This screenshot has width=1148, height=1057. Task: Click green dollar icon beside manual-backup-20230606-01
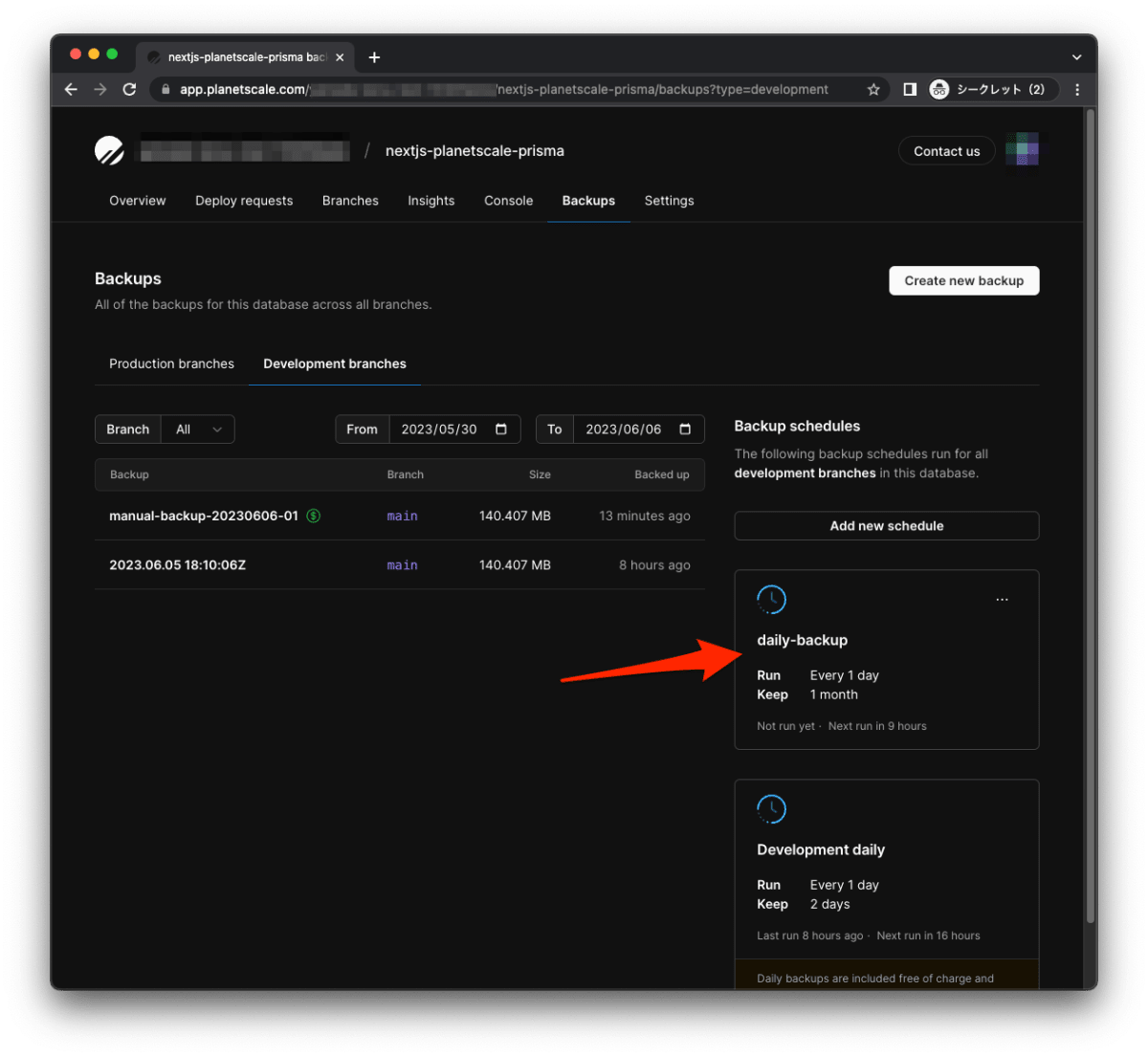pos(313,516)
